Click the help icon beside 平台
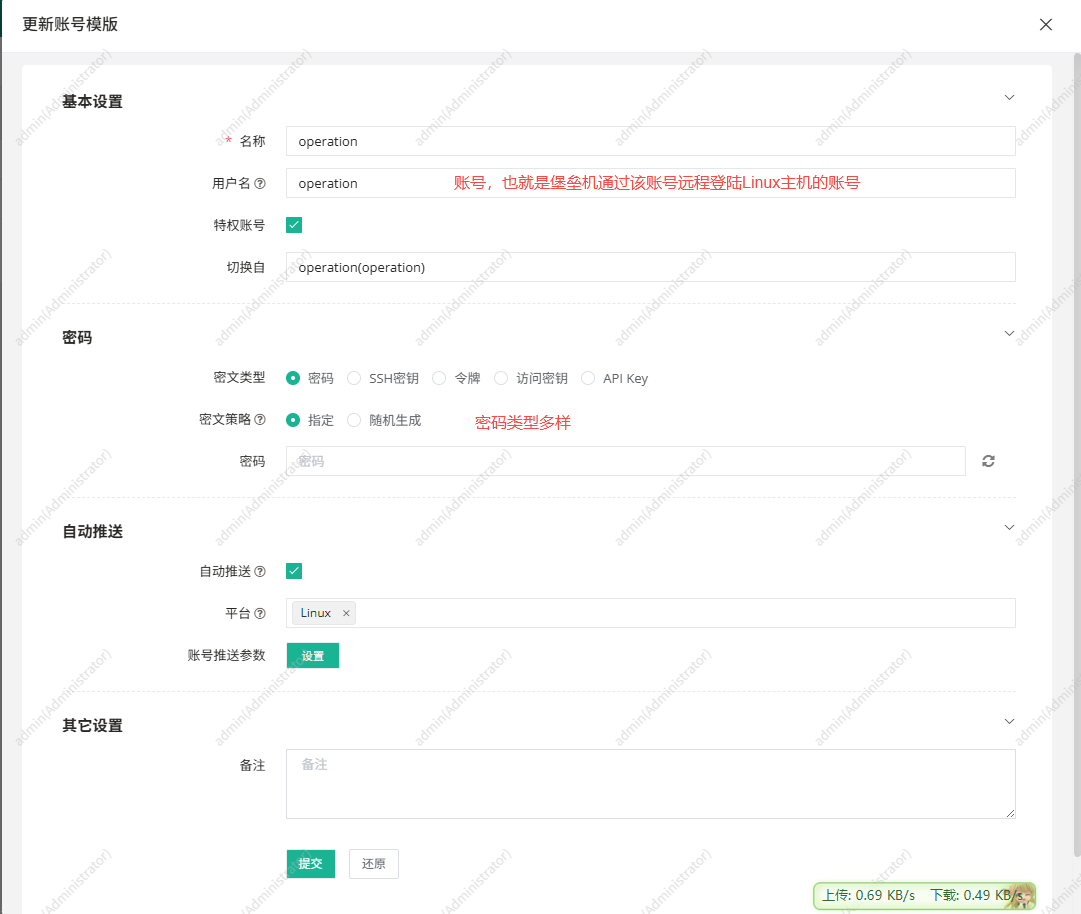 click(262, 613)
